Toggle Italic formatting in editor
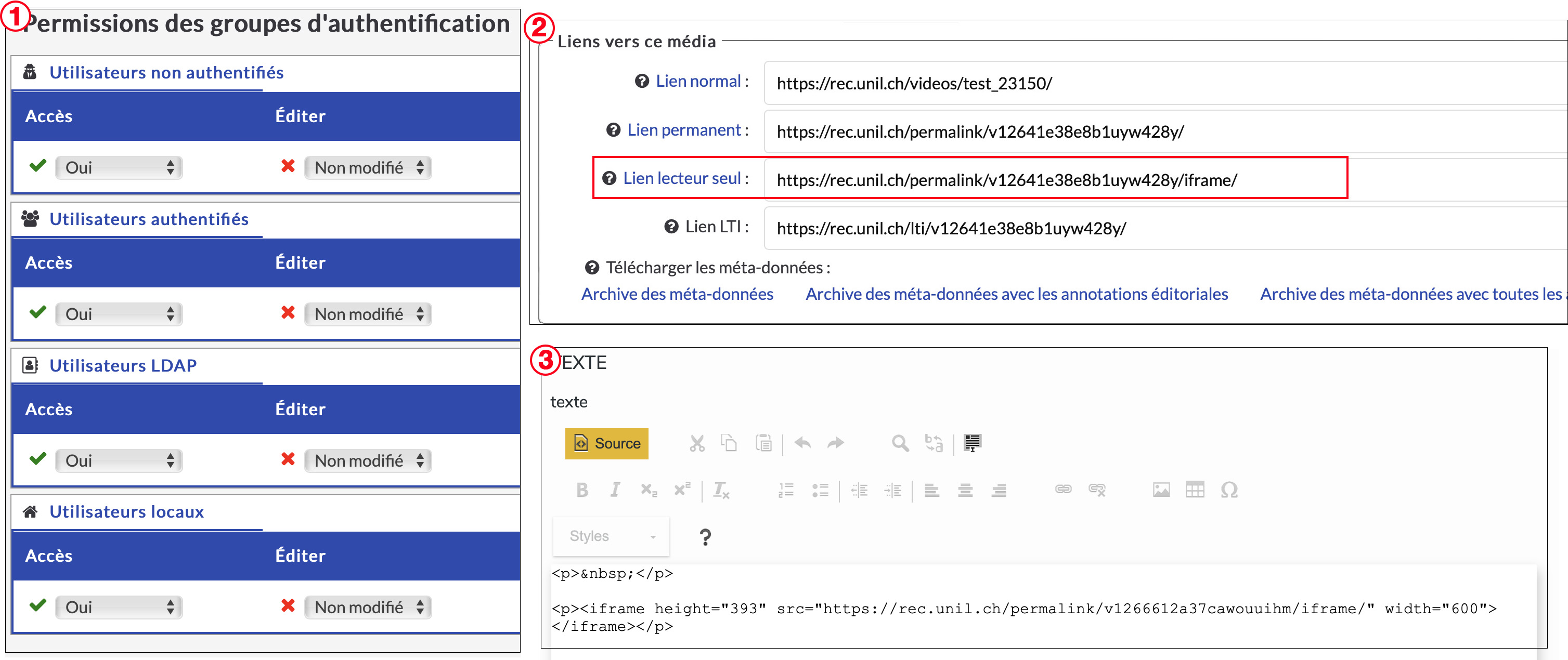 [x=615, y=490]
